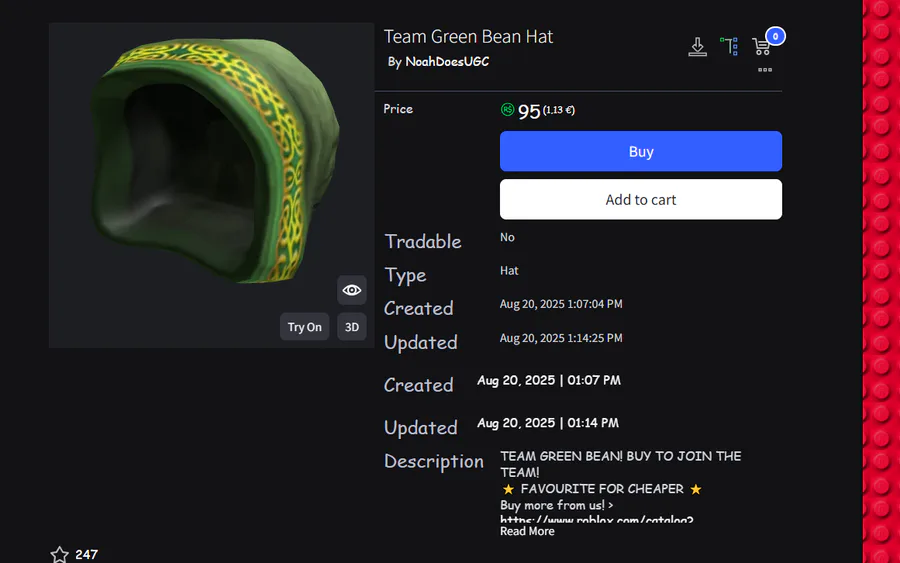Viewport: 900px width, 563px height.
Task: Click the Tradable value No
Action: point(507,238)
